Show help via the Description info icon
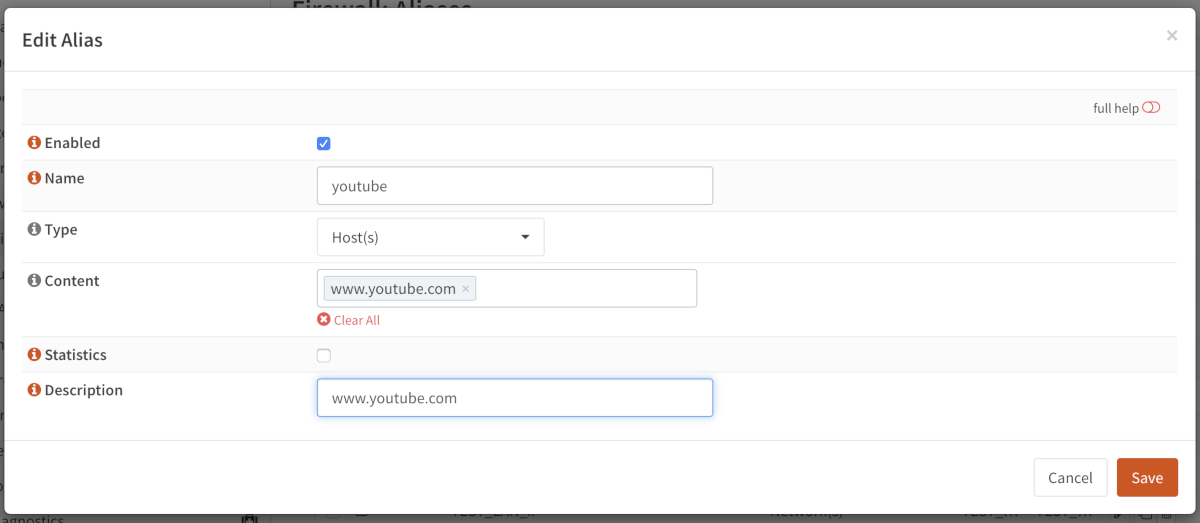Viewport: 1200px width, 523px height. pos(34,390)
